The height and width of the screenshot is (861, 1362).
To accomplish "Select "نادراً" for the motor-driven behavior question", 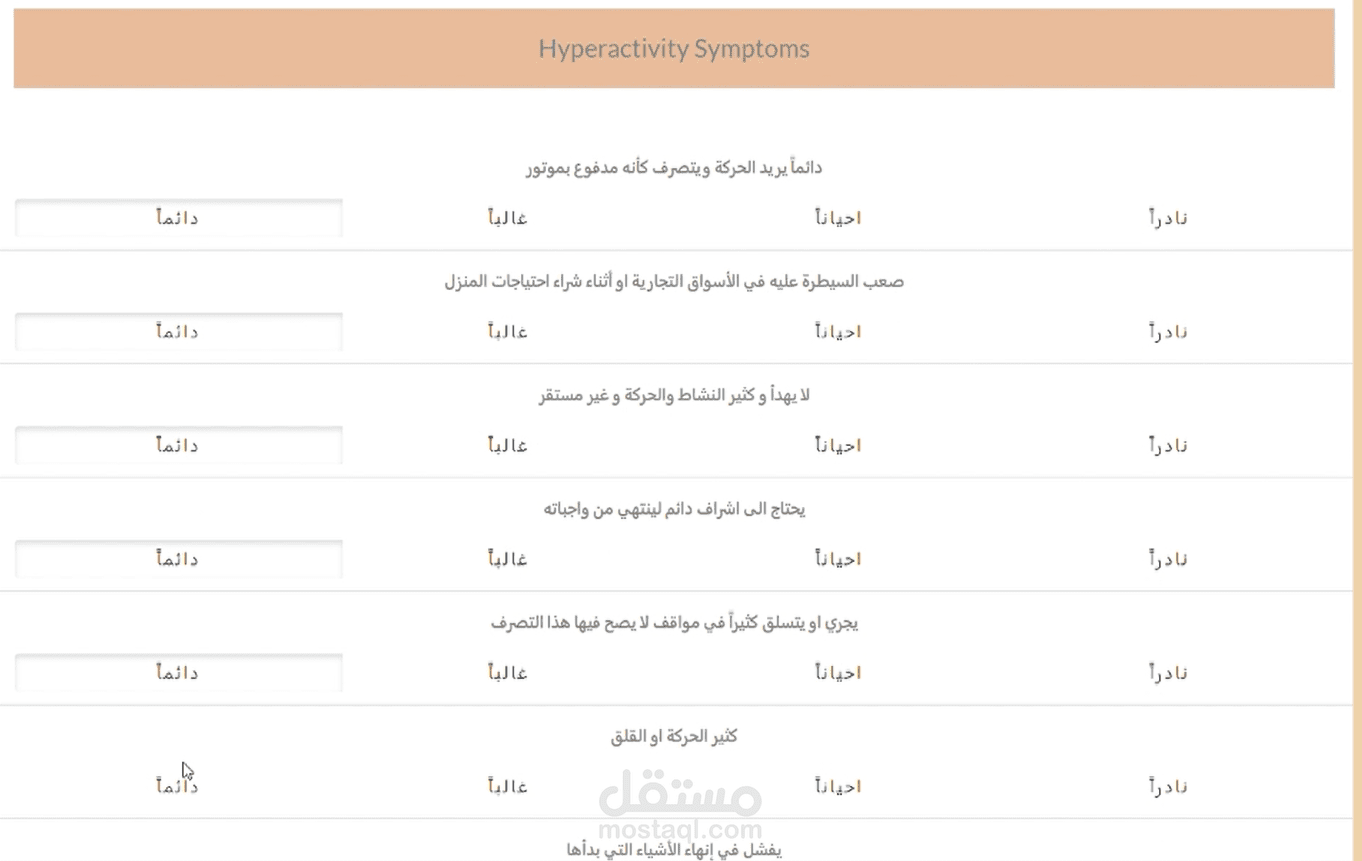I will coord(1168,217).
